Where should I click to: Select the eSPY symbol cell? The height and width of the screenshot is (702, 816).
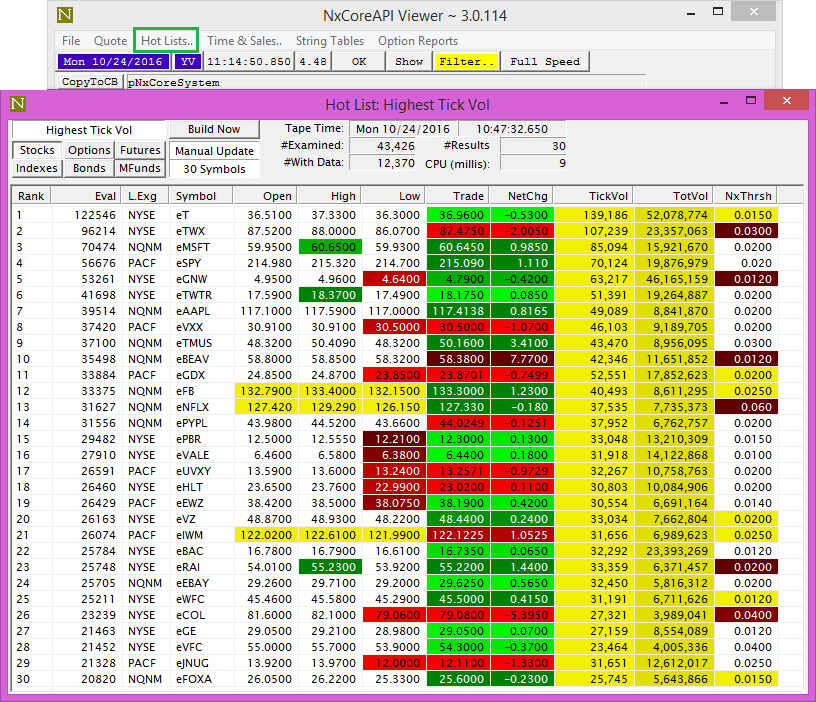coord(201,263)
